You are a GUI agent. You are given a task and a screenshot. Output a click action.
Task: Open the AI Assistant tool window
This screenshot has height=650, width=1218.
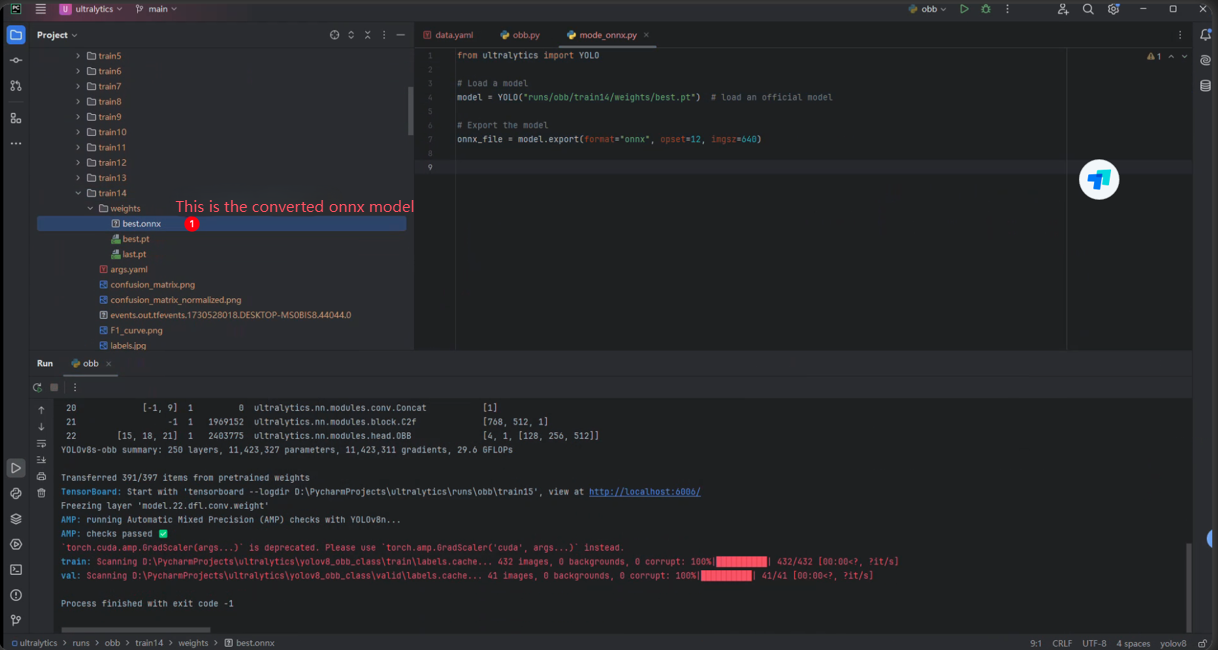(x=1205, y=60)
